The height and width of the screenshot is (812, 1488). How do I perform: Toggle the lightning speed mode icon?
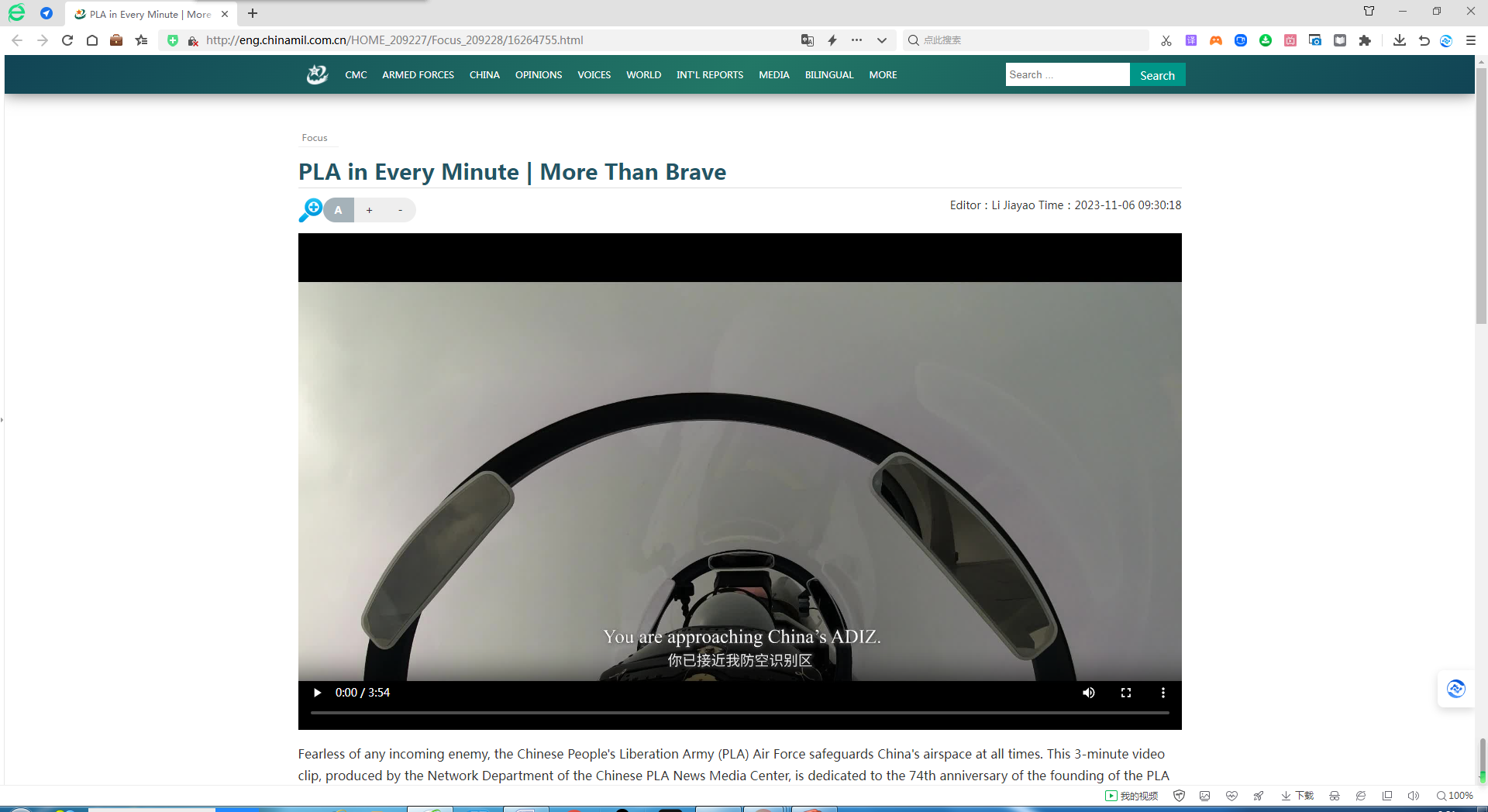(x=832, y=40)
